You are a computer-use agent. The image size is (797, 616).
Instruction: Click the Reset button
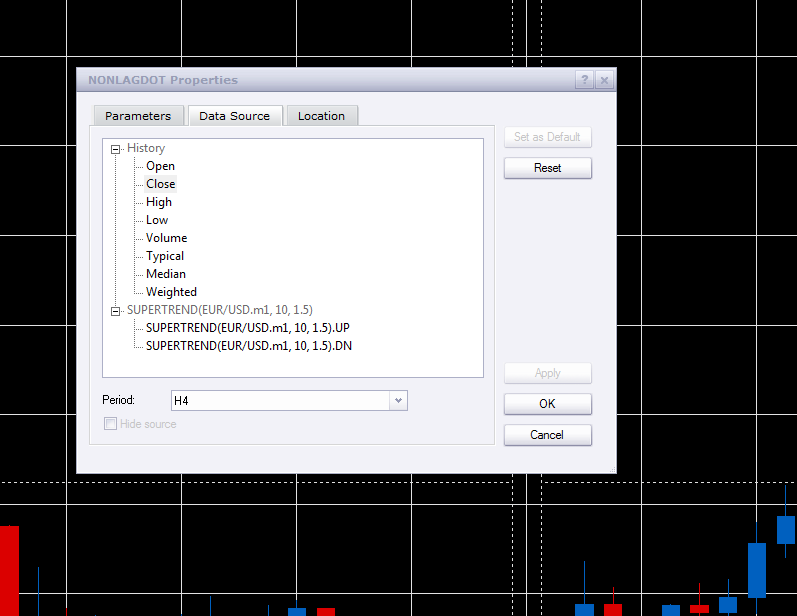tap(547, 168)
